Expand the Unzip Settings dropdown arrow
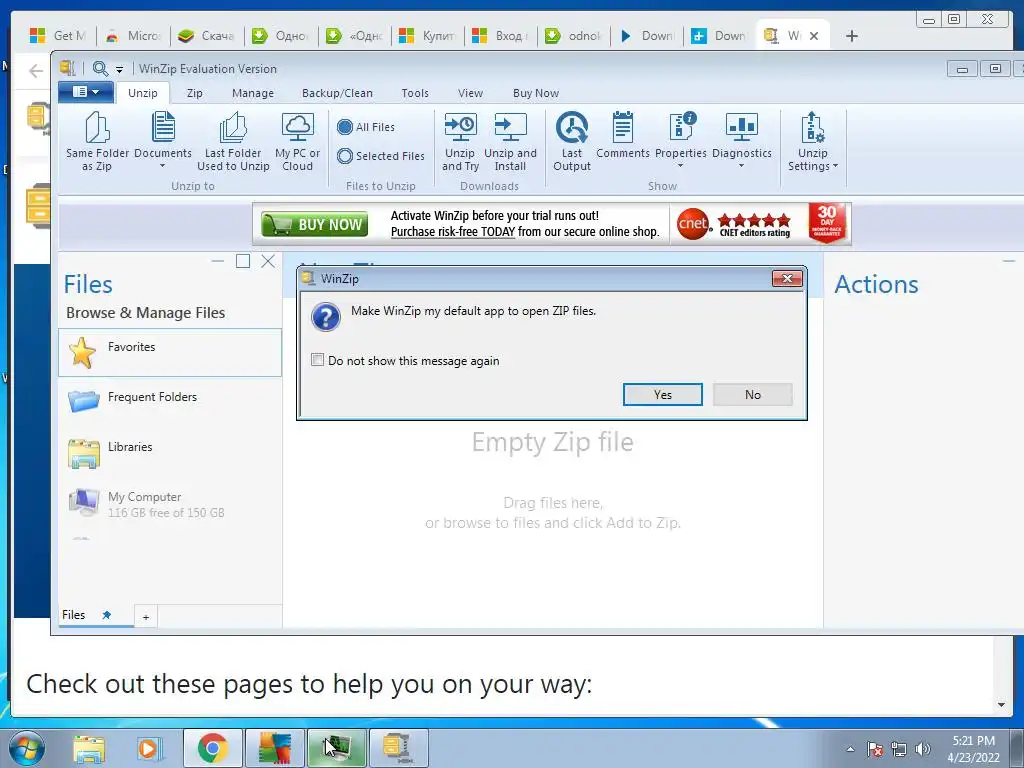Screen dimensions: 1024x768 [x=835, y=166]
